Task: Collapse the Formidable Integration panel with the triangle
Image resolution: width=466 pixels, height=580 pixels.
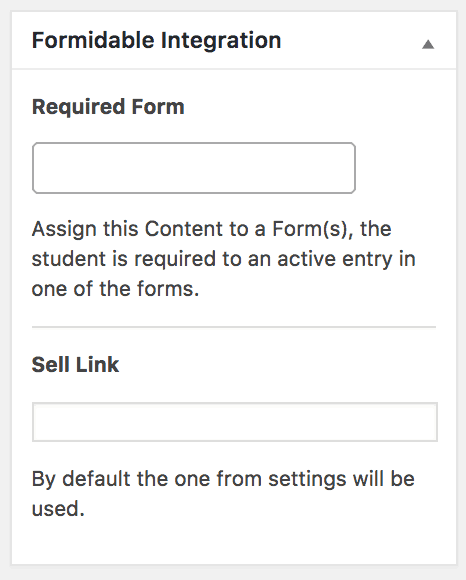Action: (x=428, y=44)
